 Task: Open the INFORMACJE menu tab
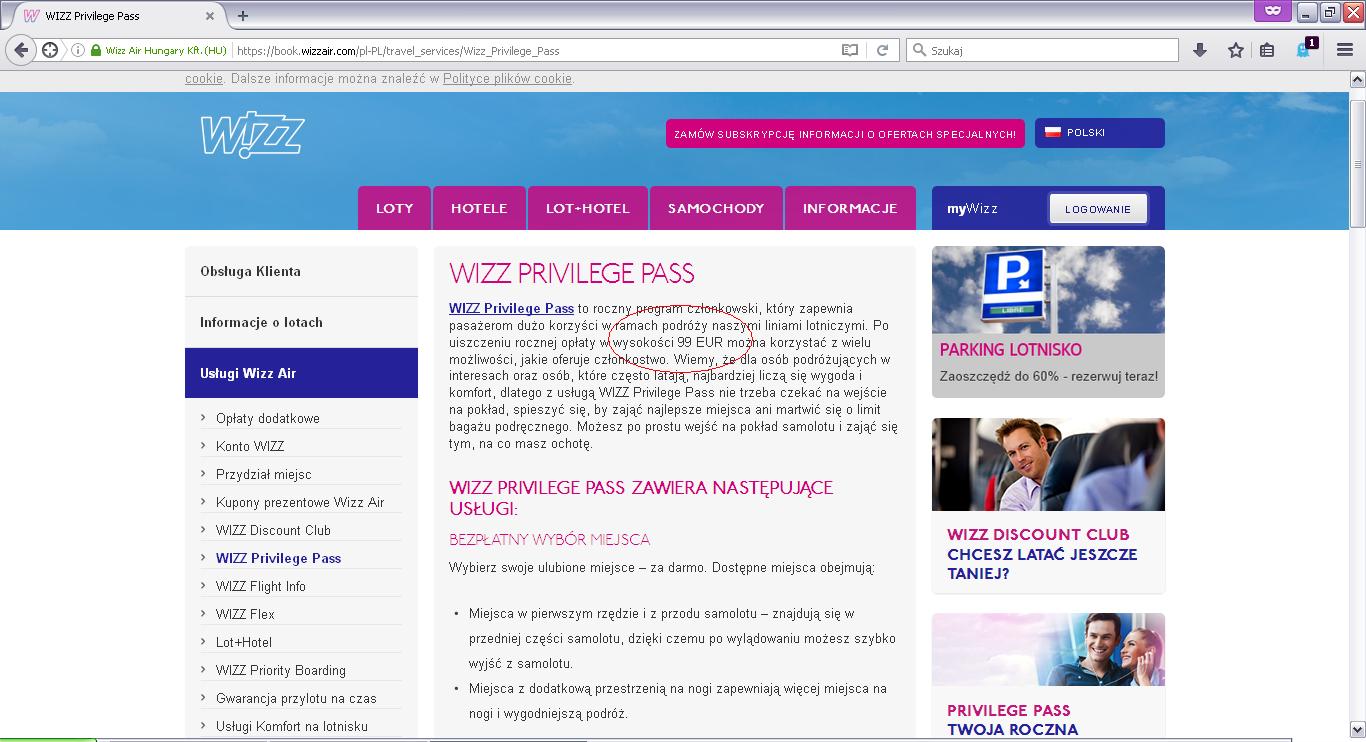tap(850, 208)
